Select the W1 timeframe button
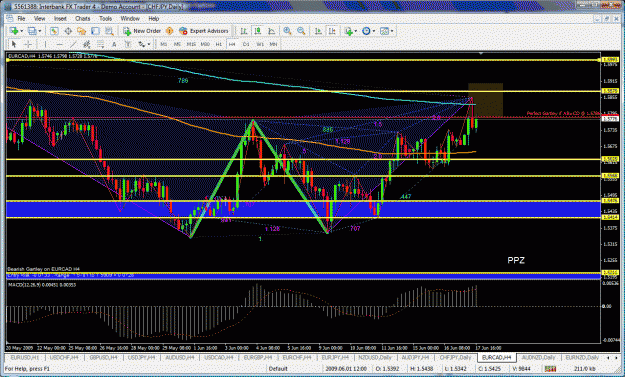 pyautogui.click(x=260, y=44)
